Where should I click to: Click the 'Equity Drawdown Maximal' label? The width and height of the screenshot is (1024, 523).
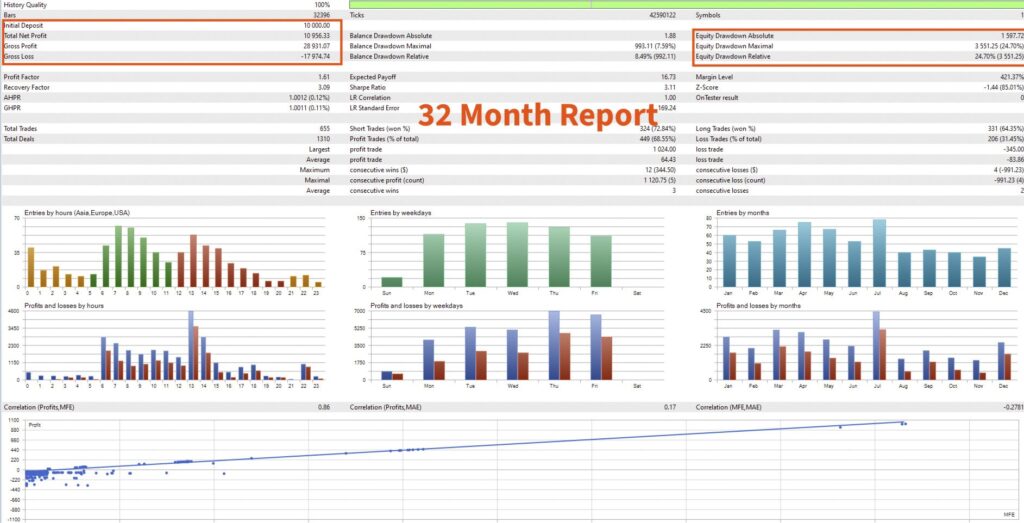click(734, 46)
